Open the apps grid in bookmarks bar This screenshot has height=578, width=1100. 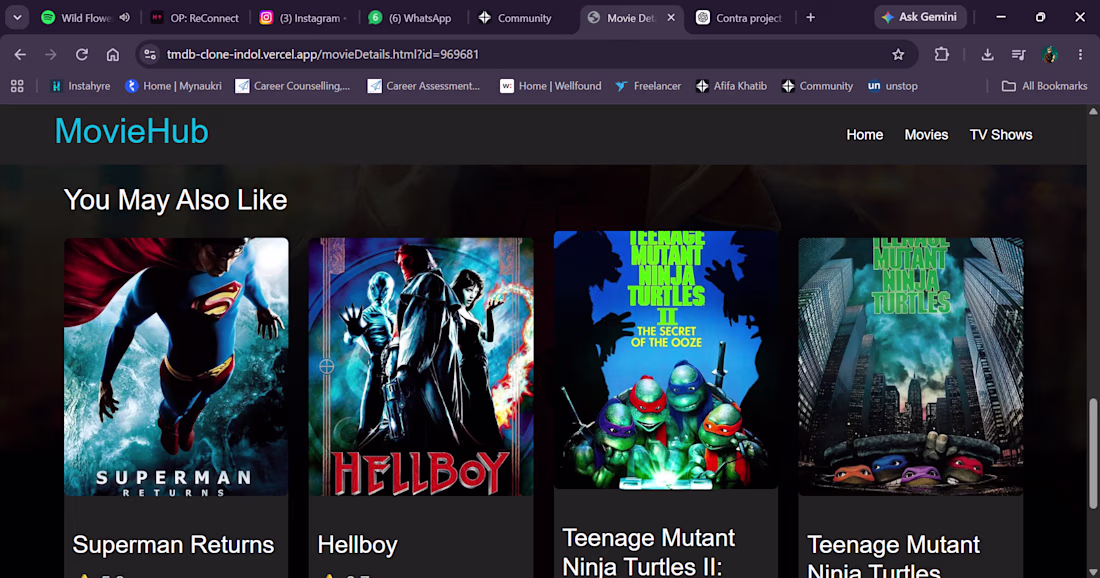click(17, 86)
